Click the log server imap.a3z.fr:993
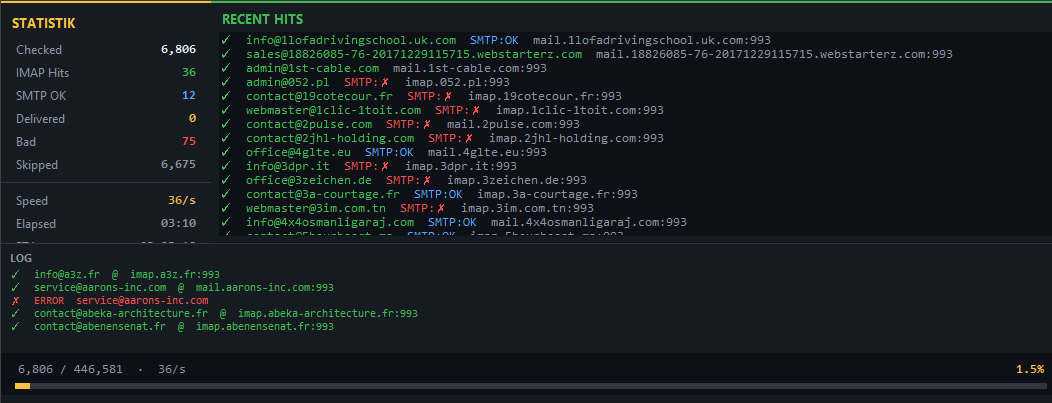The height and width of the screenshot is (403, 1052). pyautogui.click(x=175, y=274)
